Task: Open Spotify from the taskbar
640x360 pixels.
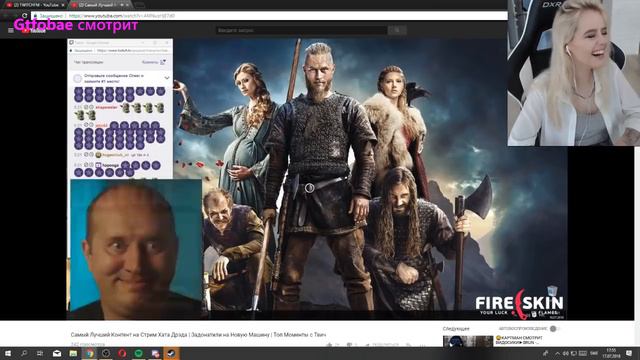Action: [138, 353]
